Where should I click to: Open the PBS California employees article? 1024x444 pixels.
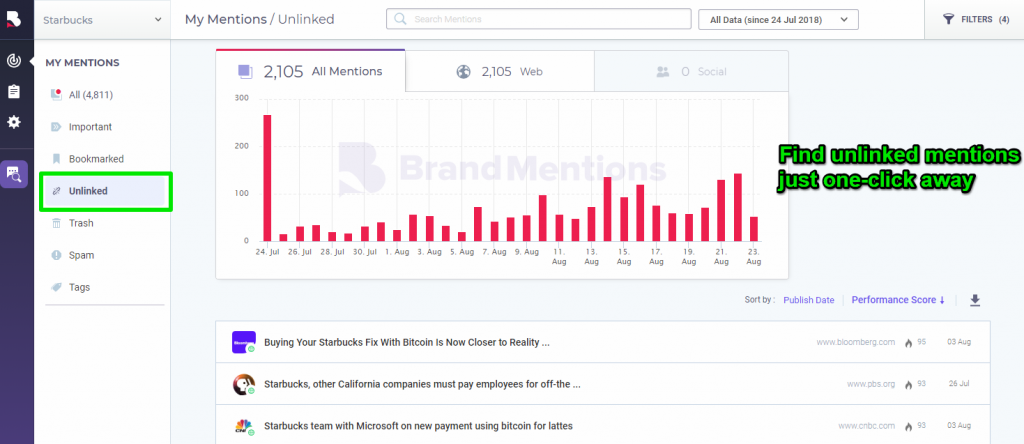pyautogui.click(x=422, y=384)
